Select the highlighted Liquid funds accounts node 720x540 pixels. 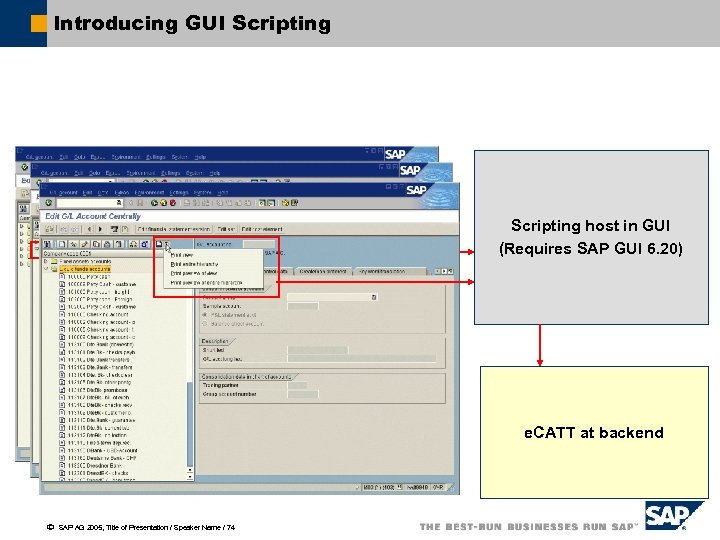pyautogui.click(x=85, y=269)
